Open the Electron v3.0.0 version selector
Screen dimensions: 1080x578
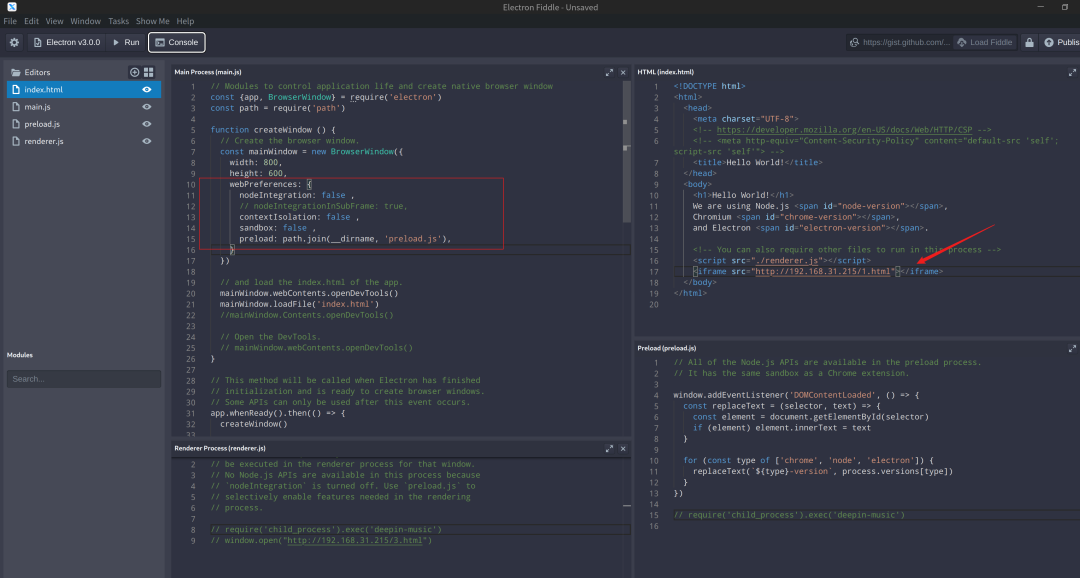[68, 42]
